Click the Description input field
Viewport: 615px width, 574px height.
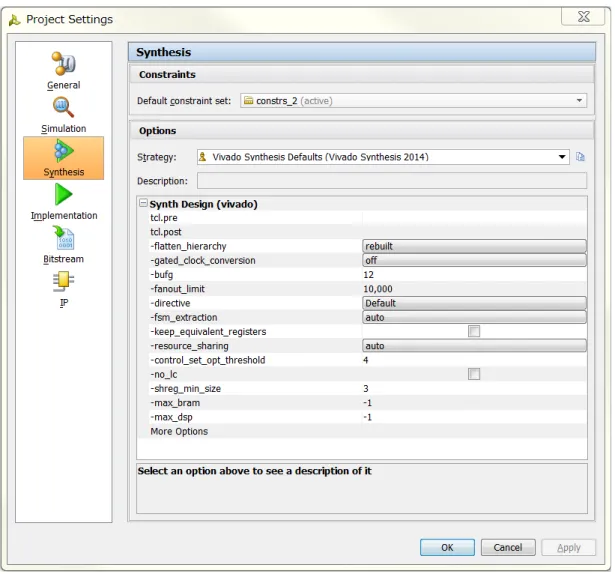tap(392, 181)
